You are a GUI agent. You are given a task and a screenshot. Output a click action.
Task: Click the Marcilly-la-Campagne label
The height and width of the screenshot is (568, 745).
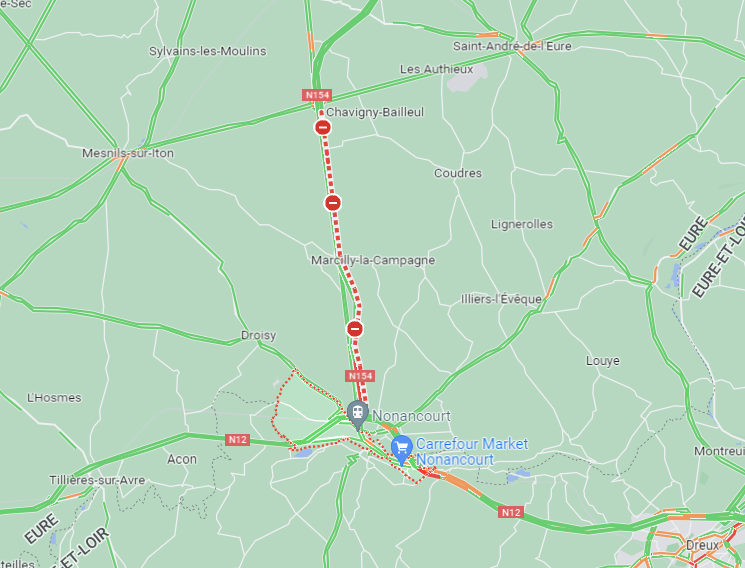pyautogui.click(x=373, y=260)
